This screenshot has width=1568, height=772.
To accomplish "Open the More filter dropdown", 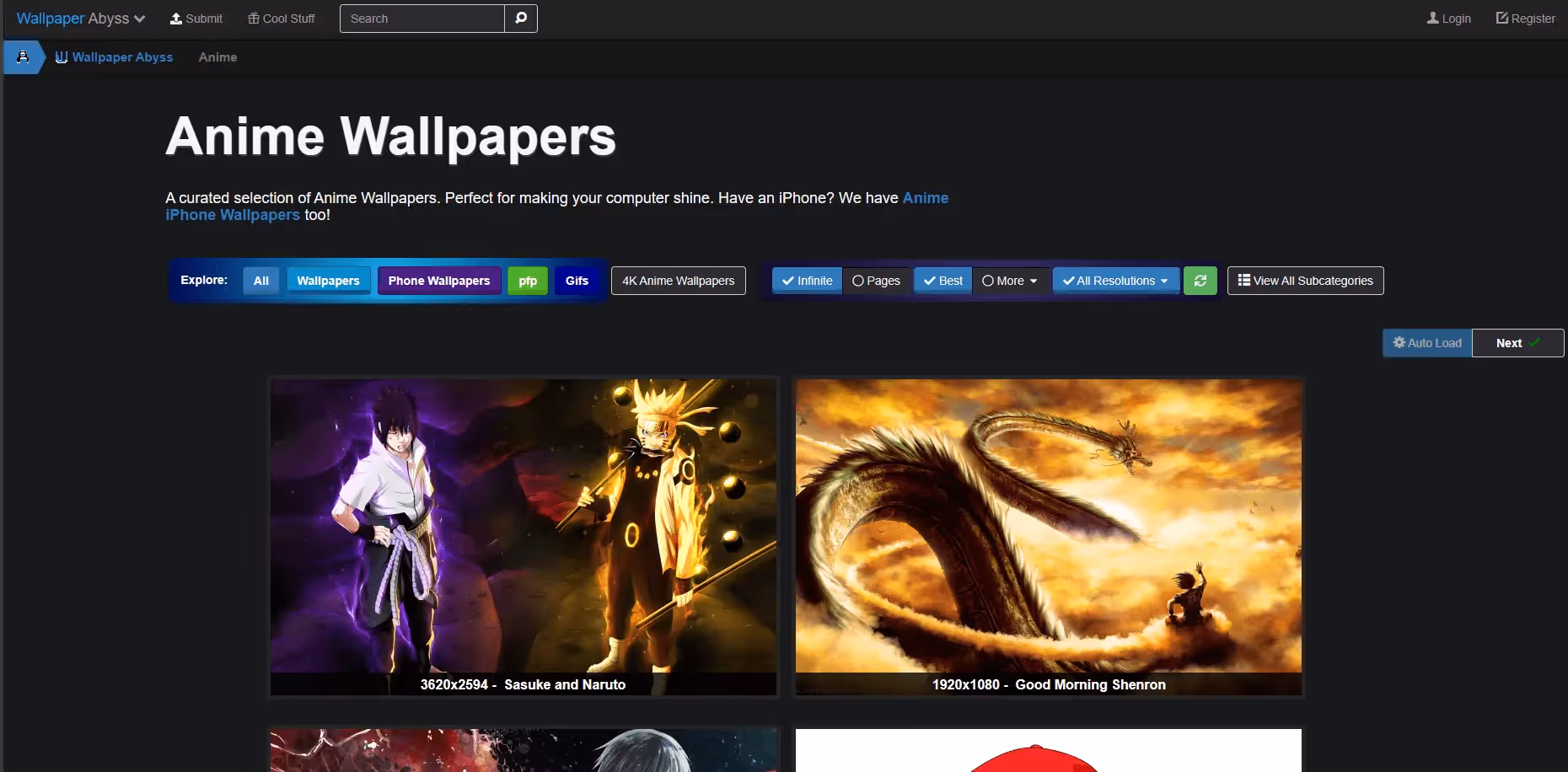I will click(x=1009, y=281).
